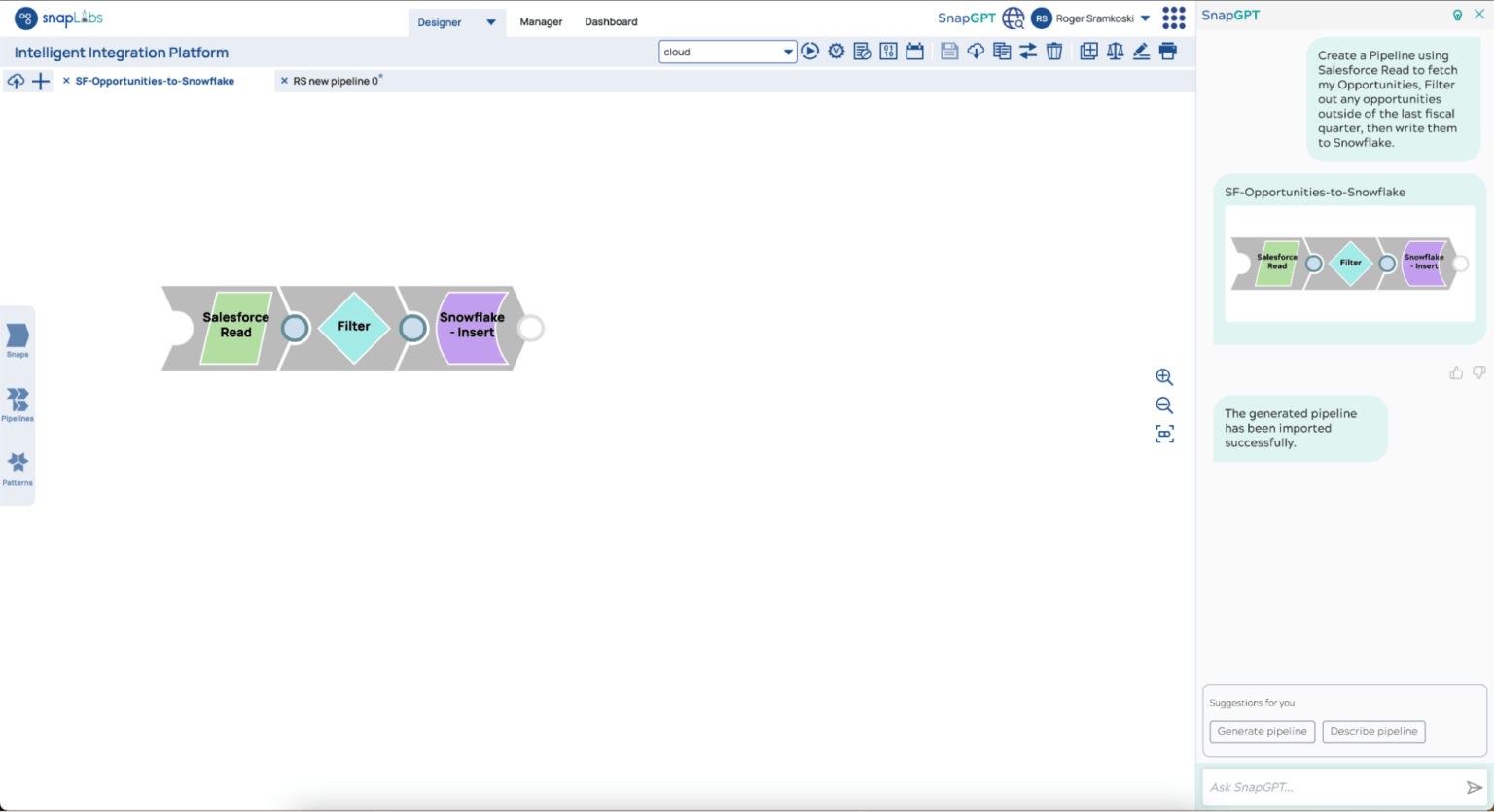
Task: Toggle the SnapGPT tips lightbulb icon
Action: tap(1457, 15)
